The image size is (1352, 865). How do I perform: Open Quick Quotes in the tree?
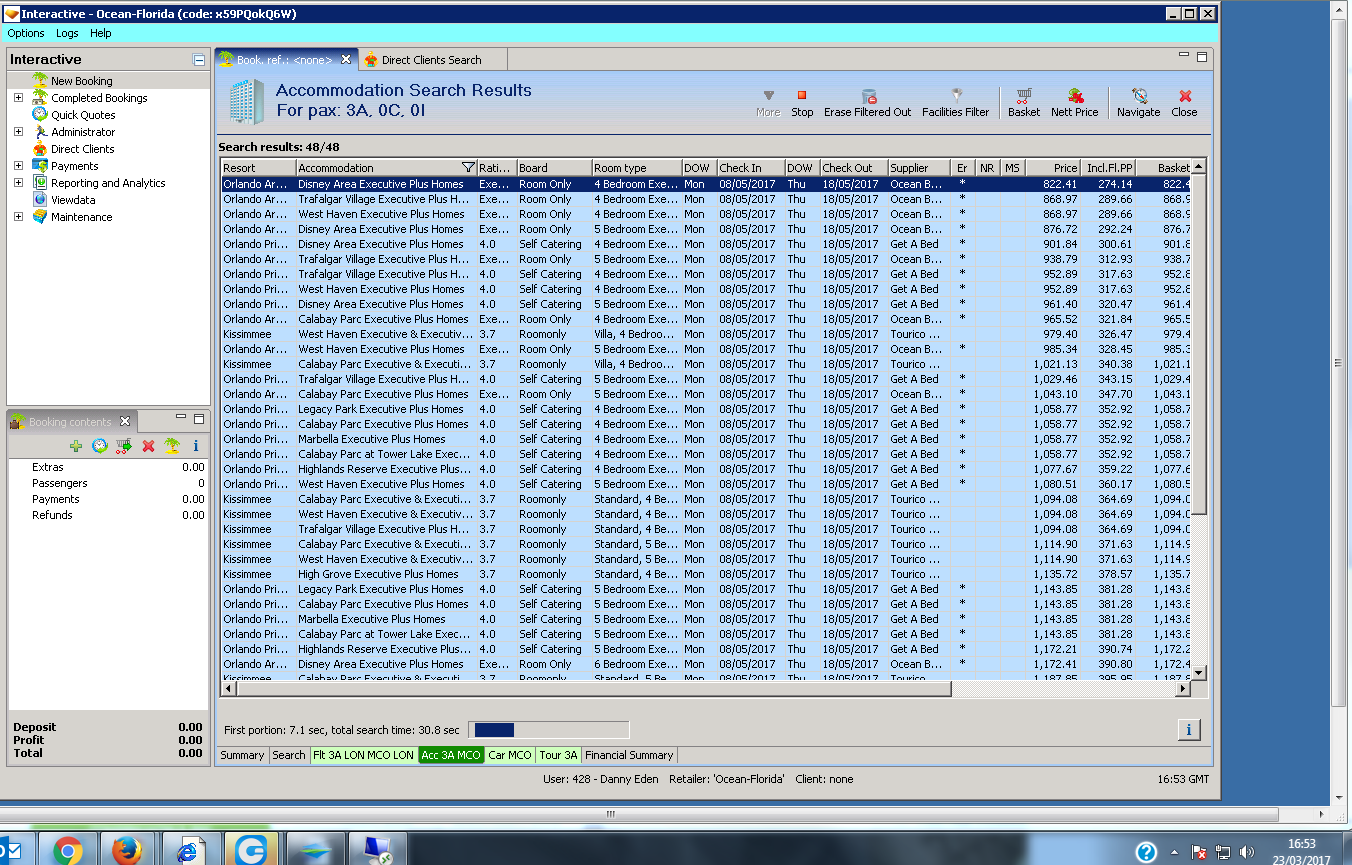(83, 115)
